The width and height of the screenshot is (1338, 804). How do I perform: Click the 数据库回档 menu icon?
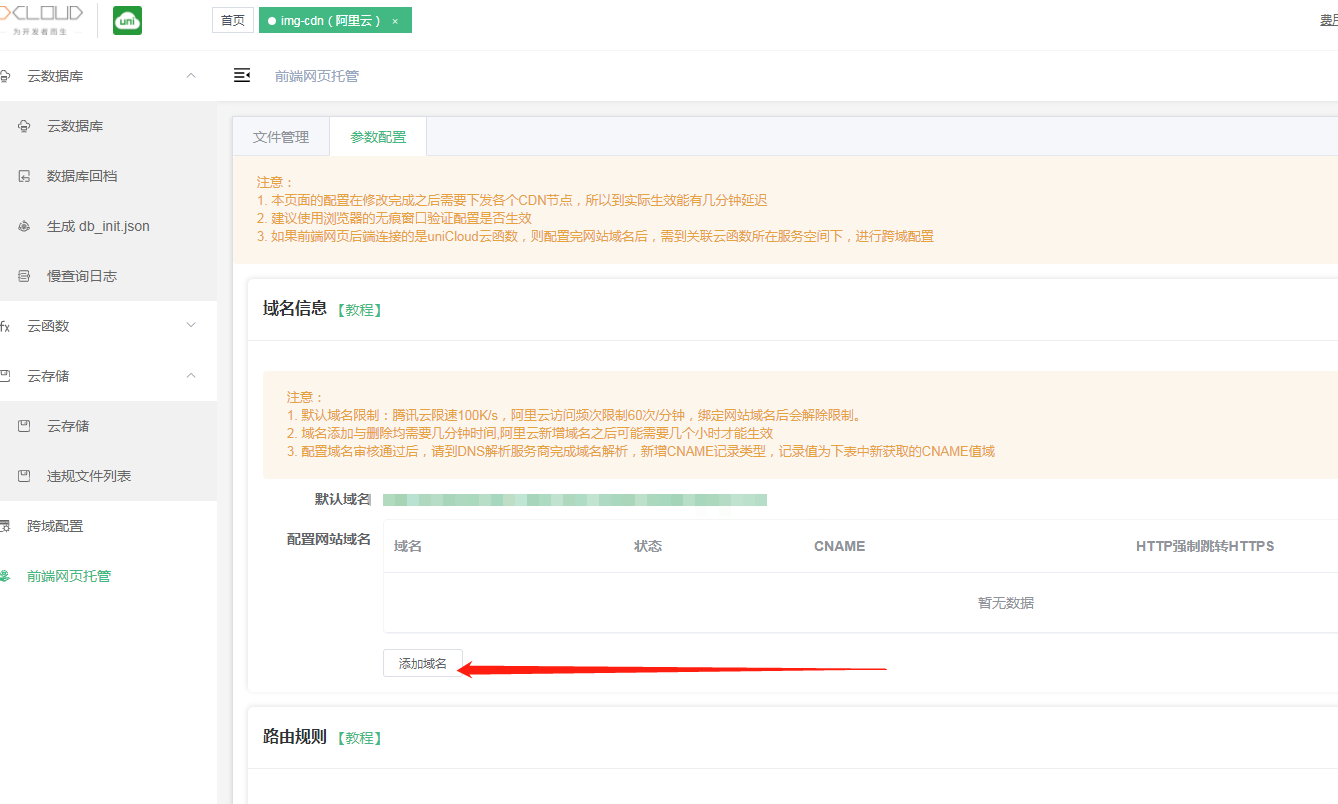pyautogui.click(x=24, y=176)
